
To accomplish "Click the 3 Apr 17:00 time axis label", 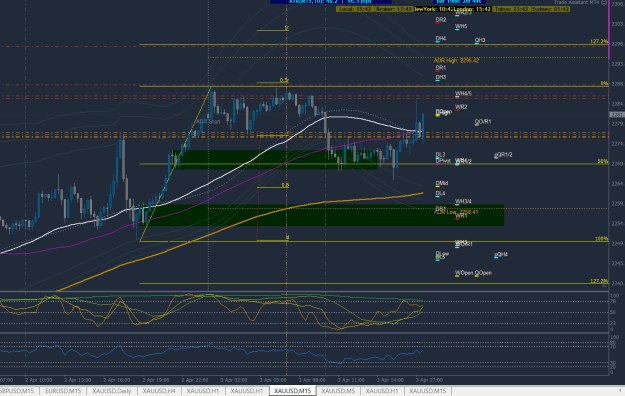I will click(x=429, y=380).
